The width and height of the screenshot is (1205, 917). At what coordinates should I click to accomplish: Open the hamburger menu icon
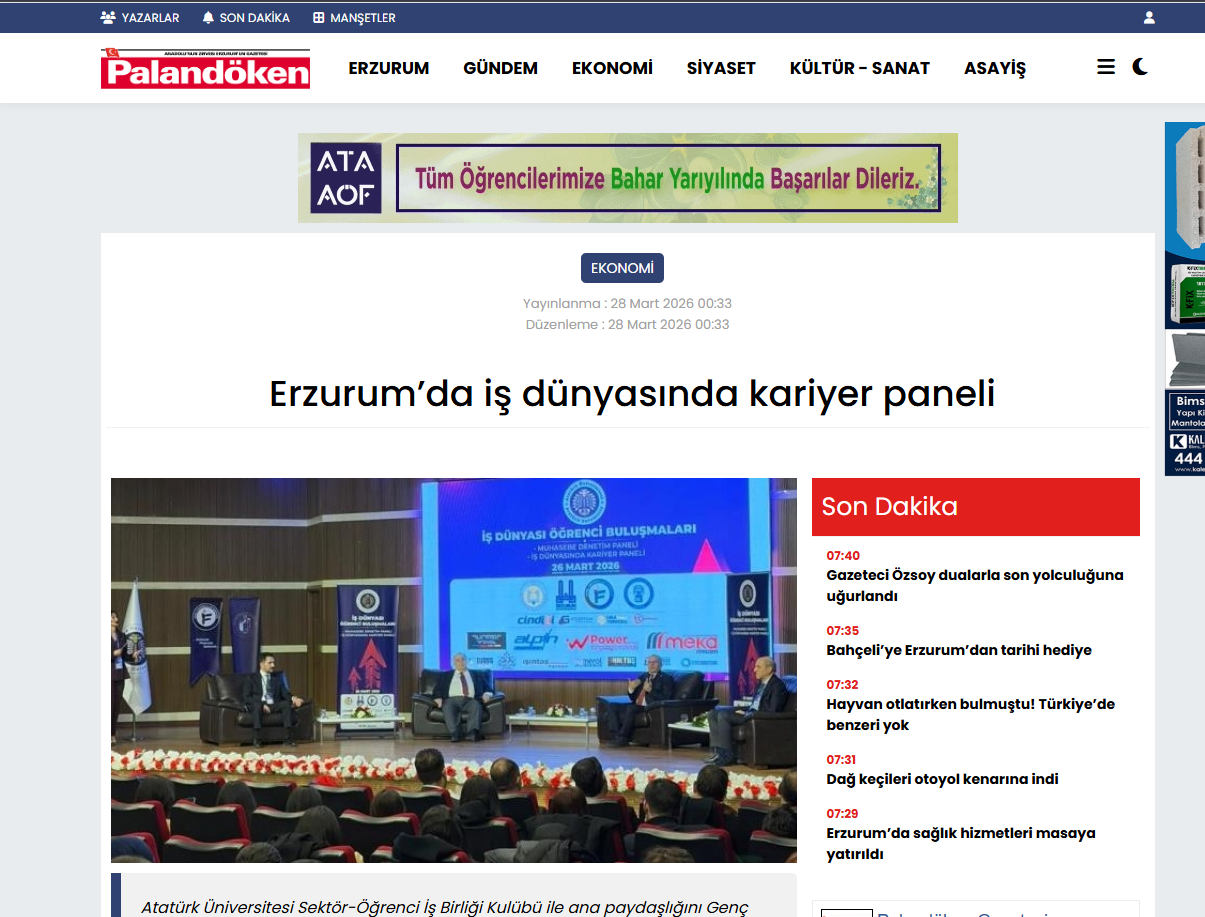[x=1105, y=66]
